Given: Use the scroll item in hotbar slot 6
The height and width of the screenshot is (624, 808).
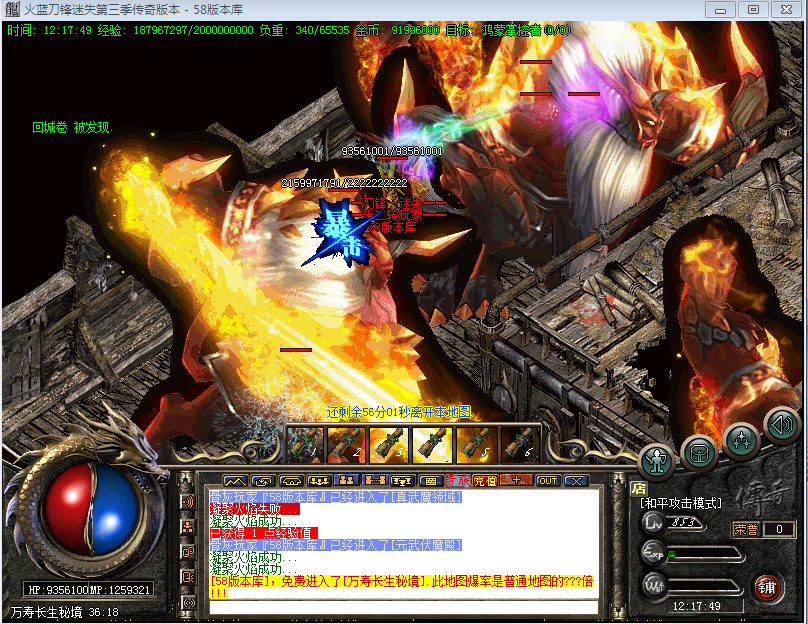Looking at the screenshot, I should point(519,444).
